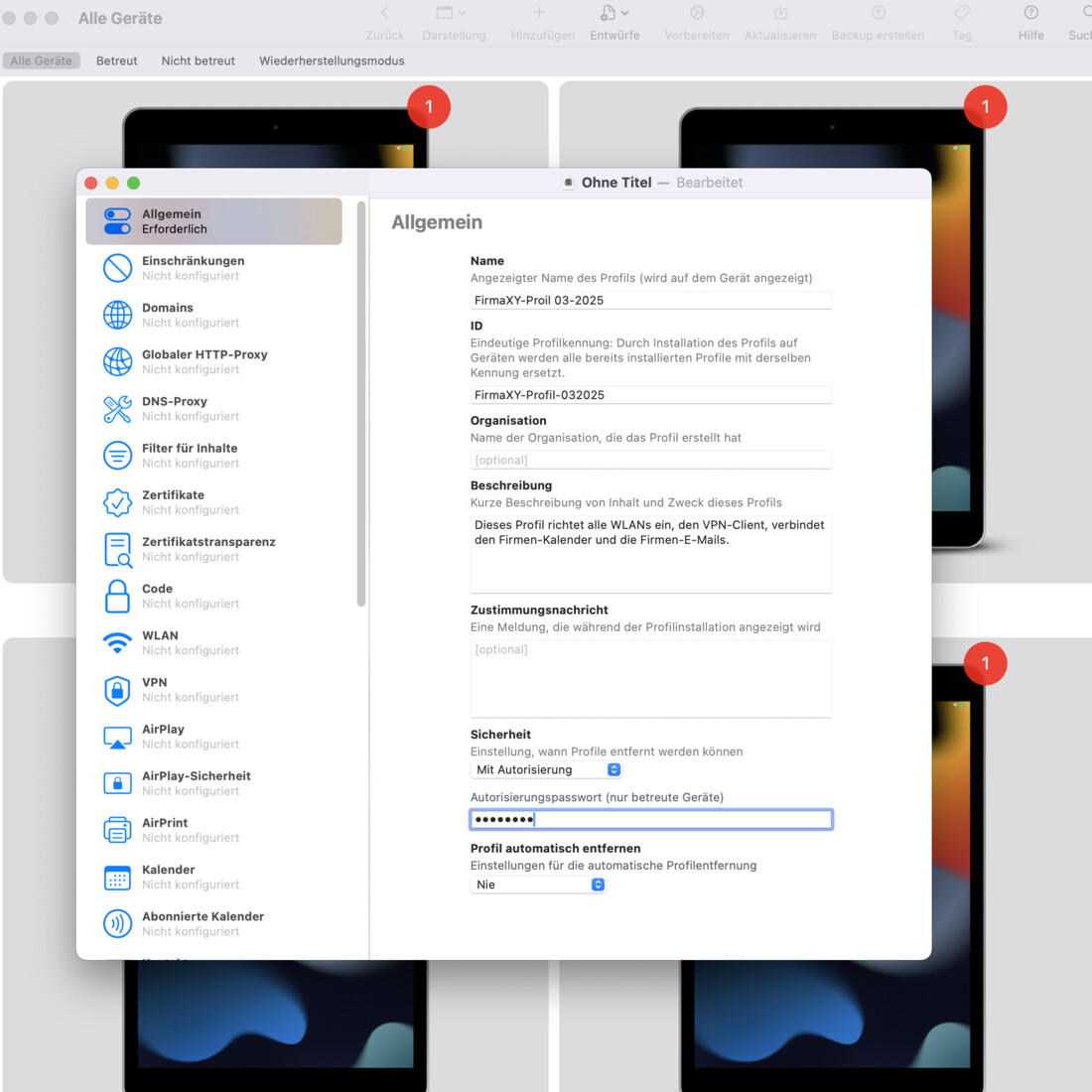Select the Domains payload icon
This screenshot has height=1092, width=1092.
pyautogui.click(x=117, y=314)
